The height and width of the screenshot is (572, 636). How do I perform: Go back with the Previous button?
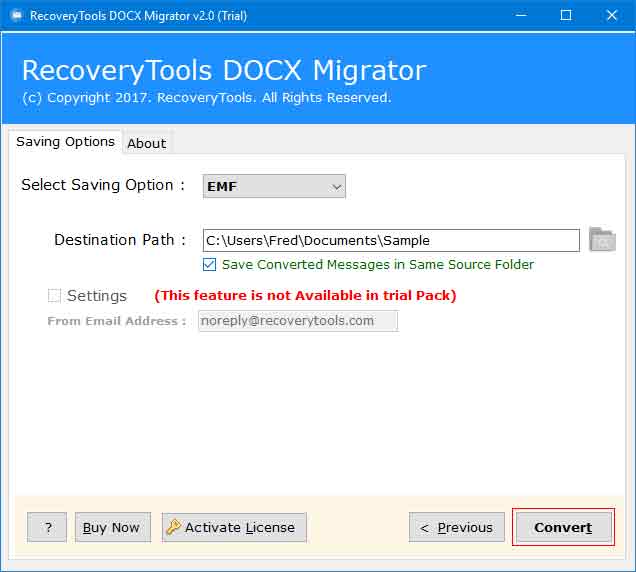coord(457,527)
